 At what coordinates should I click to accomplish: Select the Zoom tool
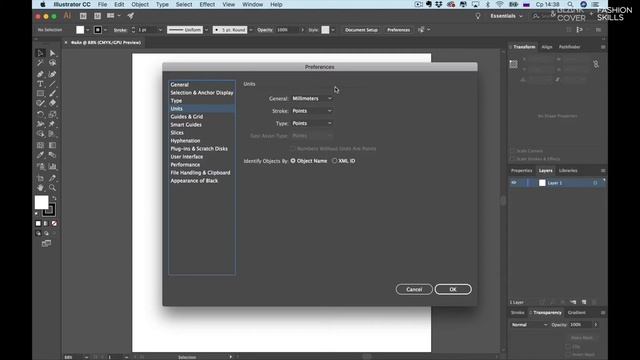(x=53, y=188)
